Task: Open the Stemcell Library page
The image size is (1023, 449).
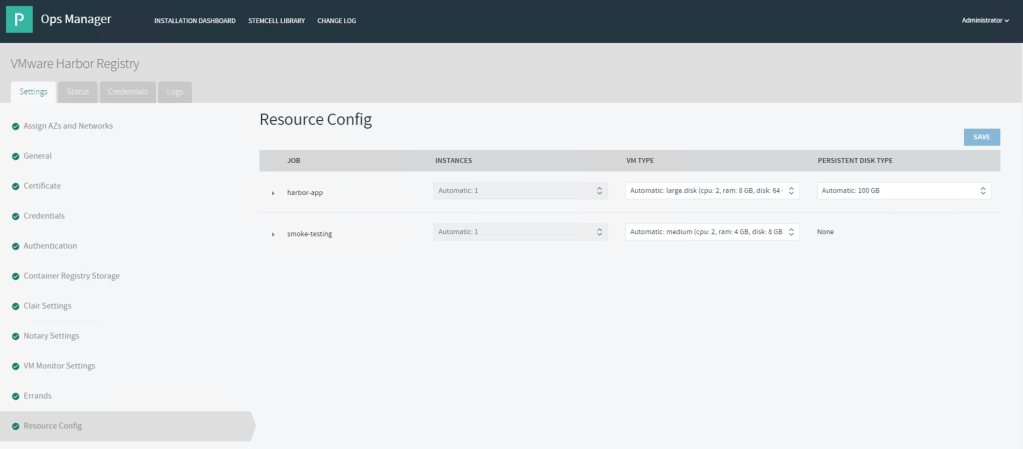Action: (276, 21)
